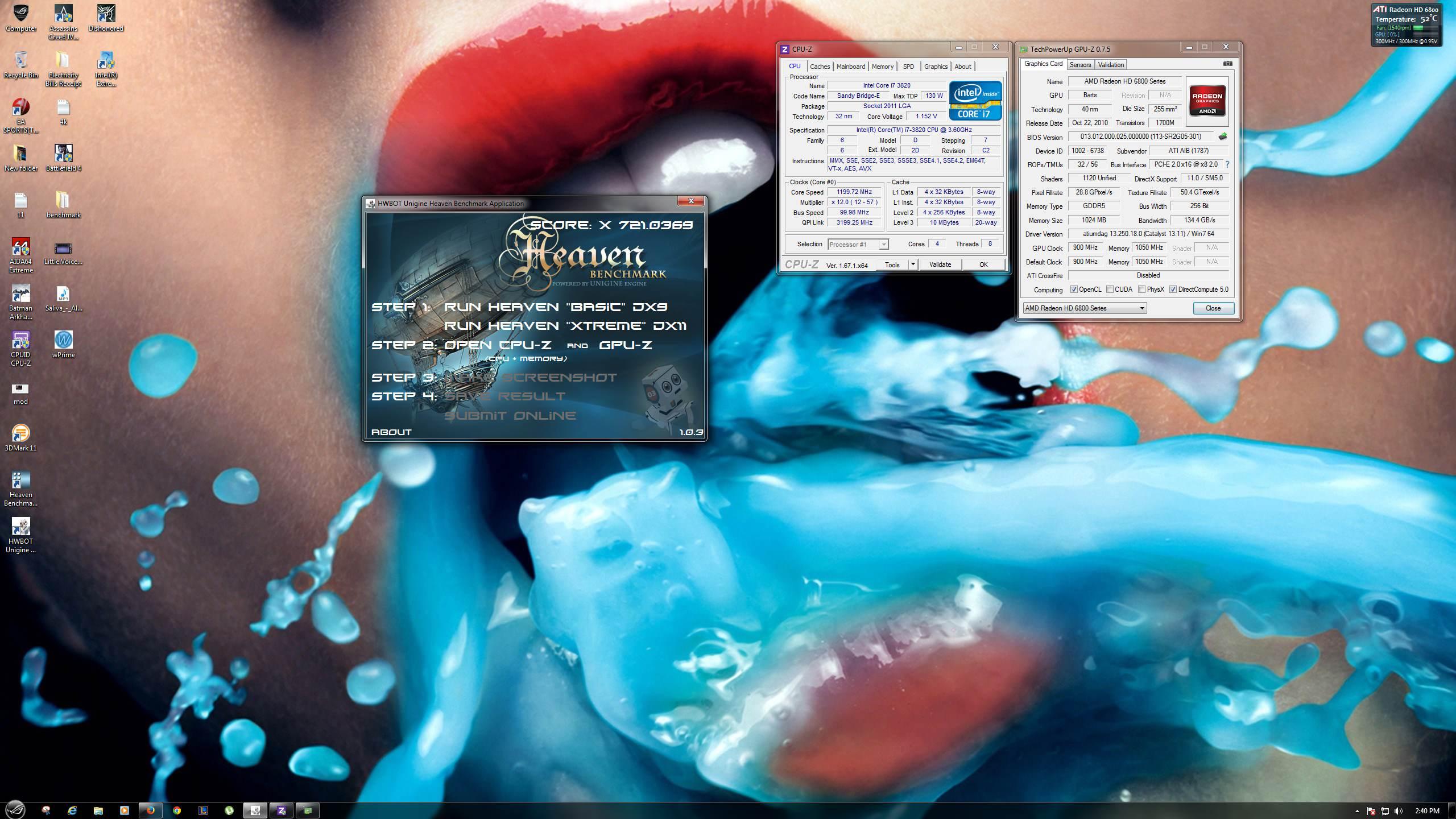The height and width of the screenshot is (819, 1456).
Task: Click the taskbar clock showing 2:40 PM
Action: (x=1427, y=810)
